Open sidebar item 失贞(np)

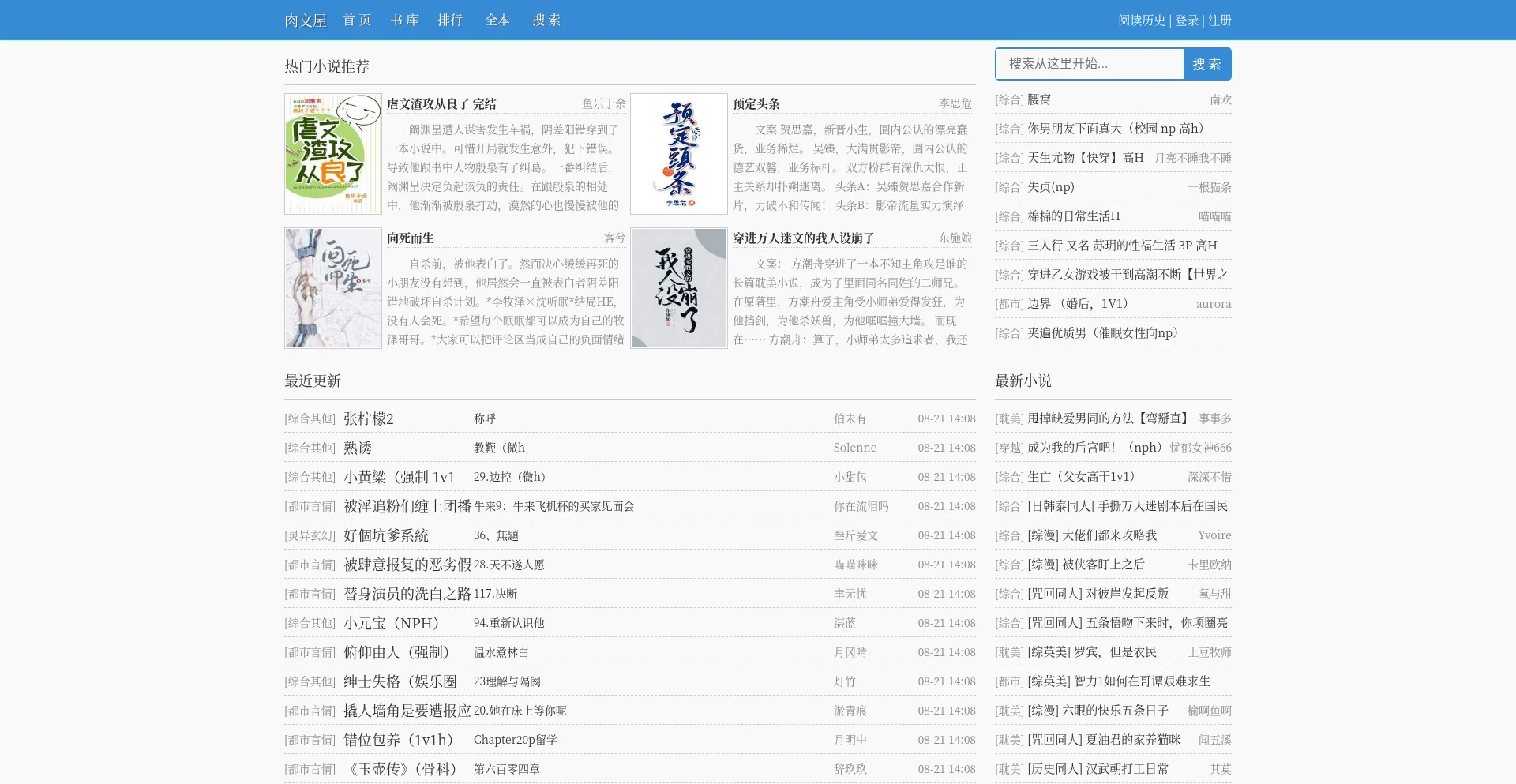[1051, 187]
